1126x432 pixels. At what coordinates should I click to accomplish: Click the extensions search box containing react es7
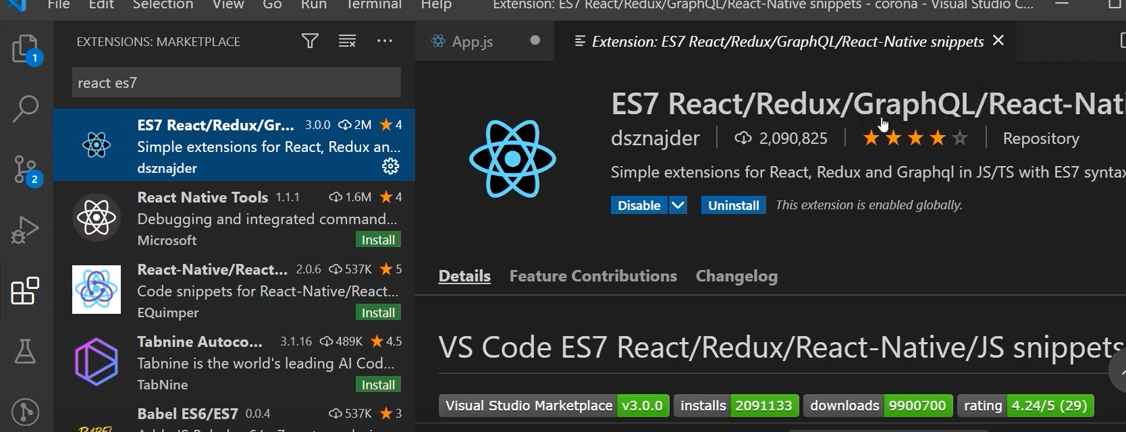pos(236,83)
